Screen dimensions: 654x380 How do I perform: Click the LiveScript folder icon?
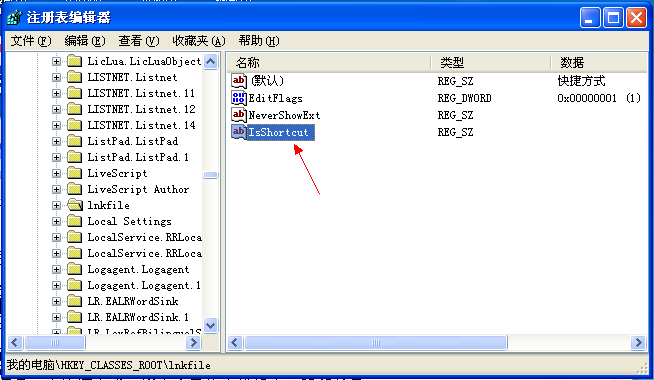(x=74, y=173)
